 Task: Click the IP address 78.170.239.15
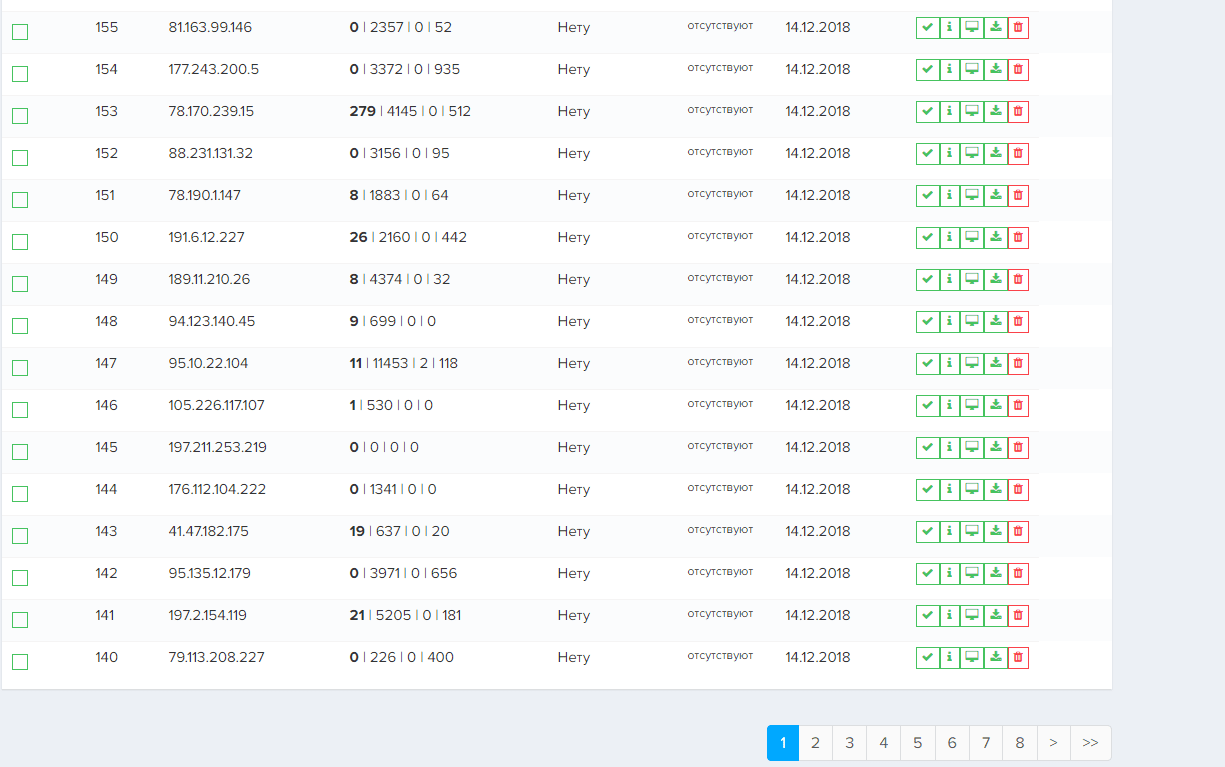tap(209, 112)
